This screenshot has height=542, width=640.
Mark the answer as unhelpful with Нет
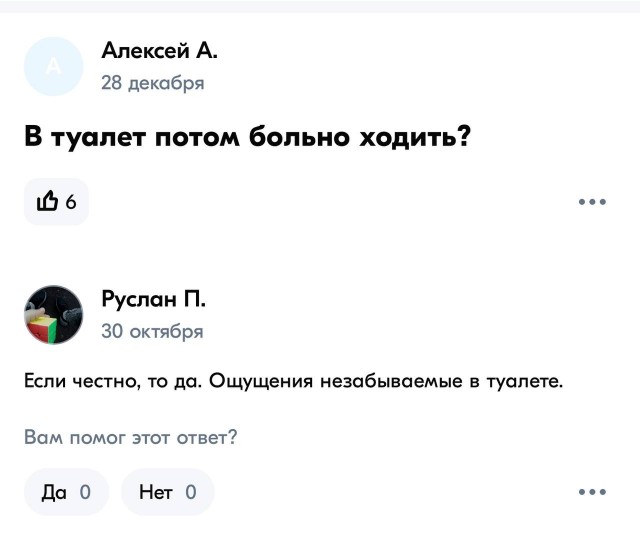point(167,492)
